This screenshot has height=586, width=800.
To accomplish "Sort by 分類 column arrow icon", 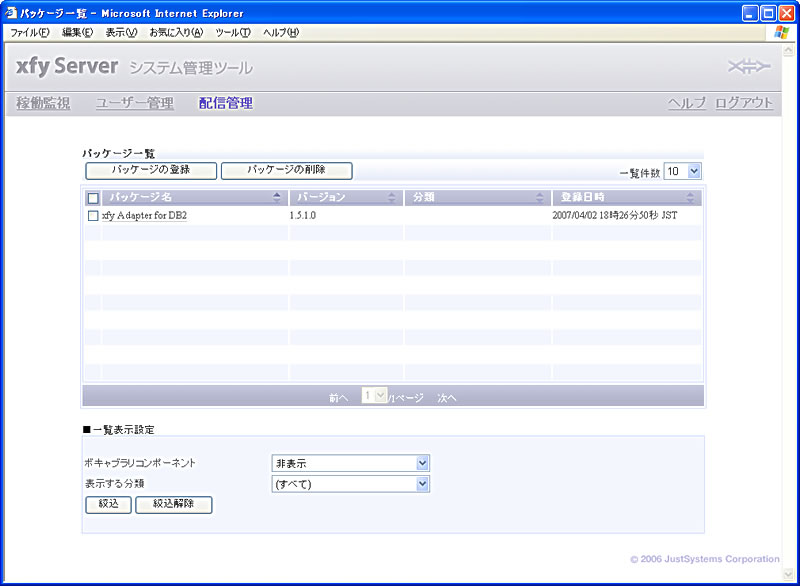I will [540, 198].
